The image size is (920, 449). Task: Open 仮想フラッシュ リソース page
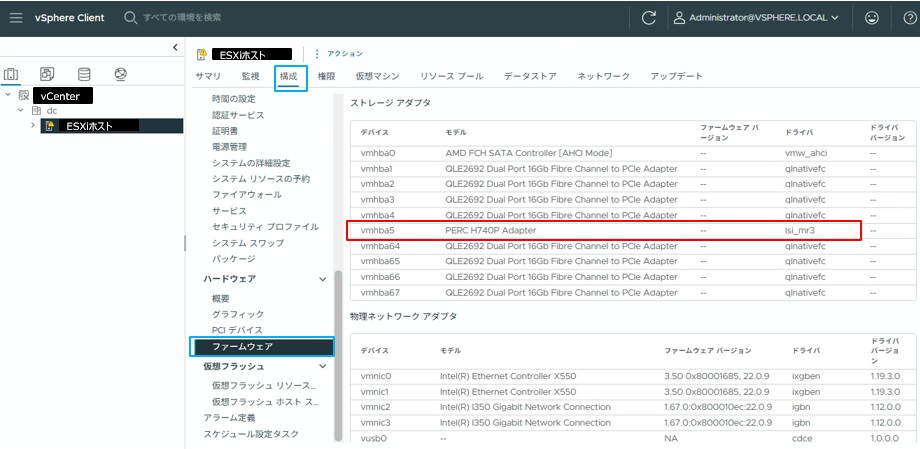pos(264,386)
